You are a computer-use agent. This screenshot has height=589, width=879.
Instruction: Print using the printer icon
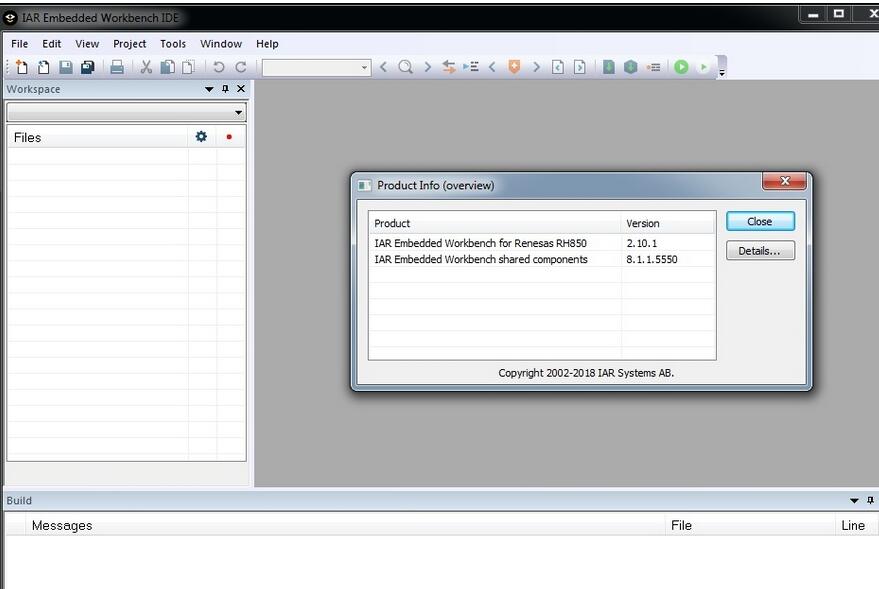pyautogui.click(x=117, y=67)
